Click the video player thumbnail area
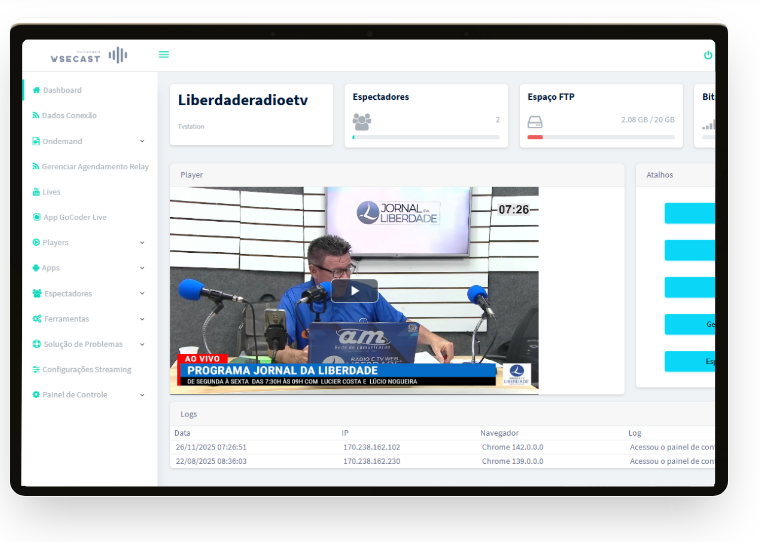Viewport: 760px width, 542px height. 354,290
